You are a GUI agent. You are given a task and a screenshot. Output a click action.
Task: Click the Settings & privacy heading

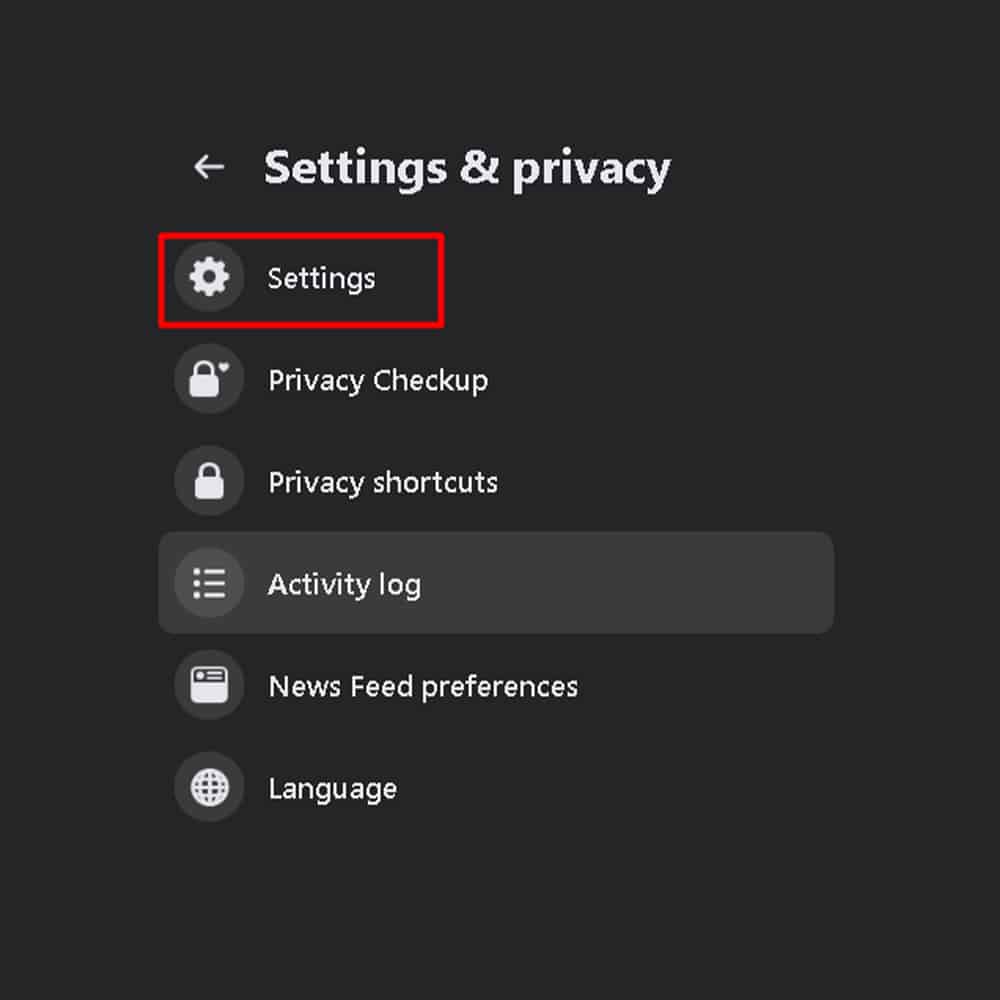coord(467,167)
